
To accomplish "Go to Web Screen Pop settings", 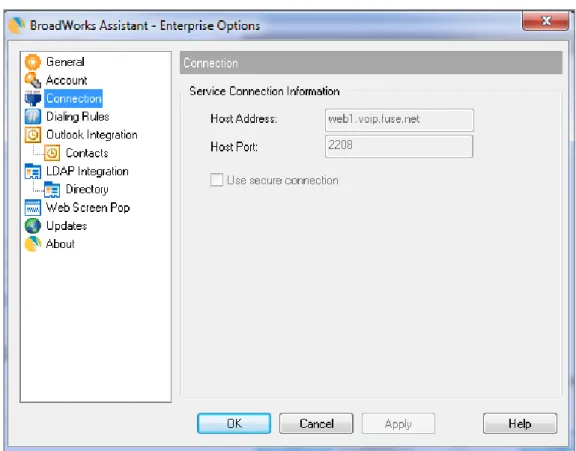I will coord(88,208).
